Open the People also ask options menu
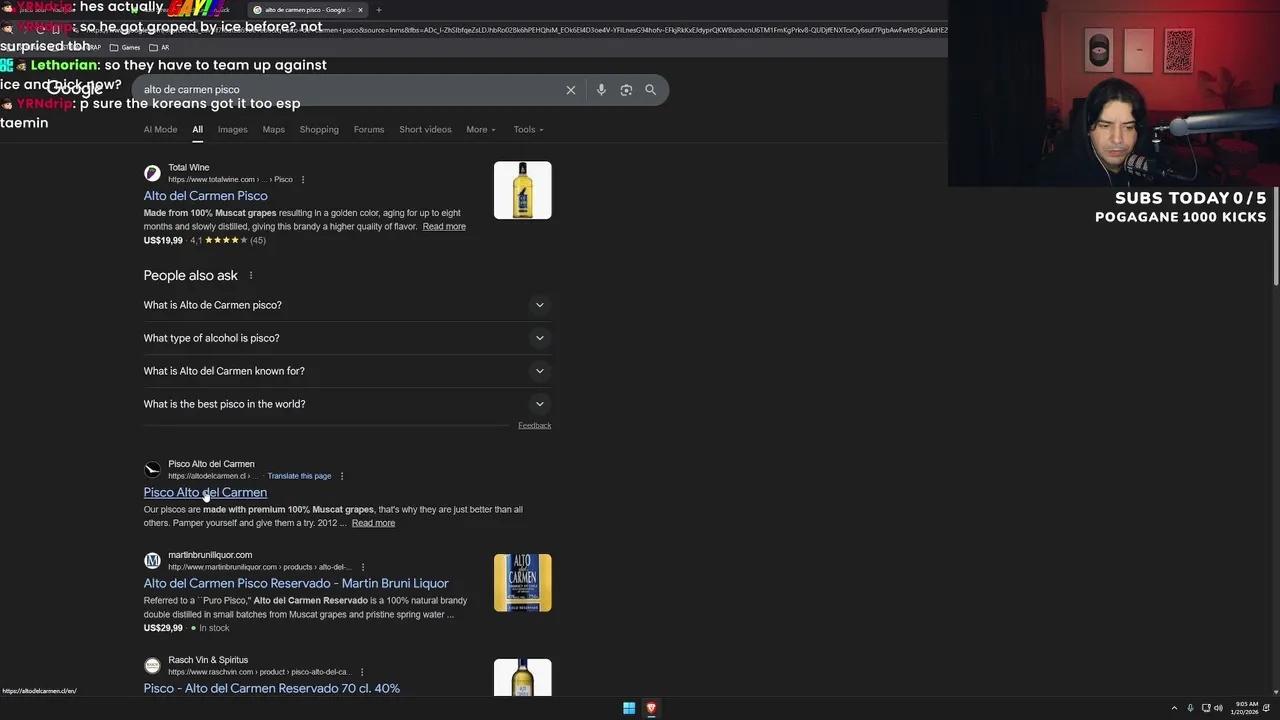The height and width of the screenshot is (720, 1280). (251, 275)
